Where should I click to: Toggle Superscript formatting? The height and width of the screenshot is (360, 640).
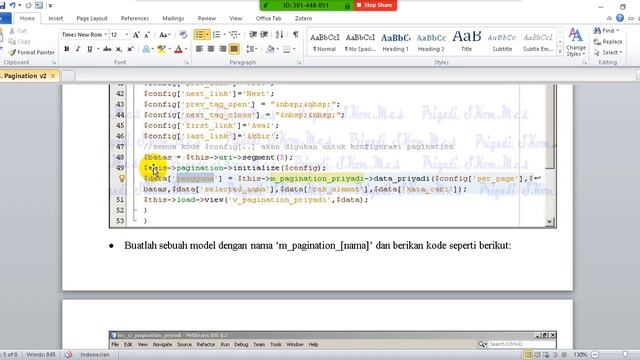point(131,49)
